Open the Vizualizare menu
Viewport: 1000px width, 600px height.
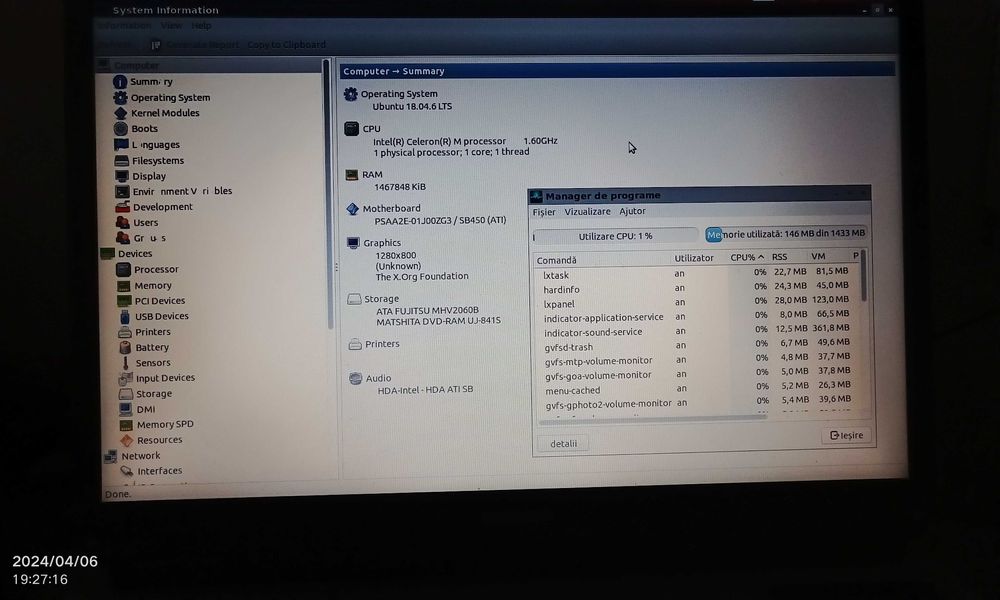coord(587,211)
